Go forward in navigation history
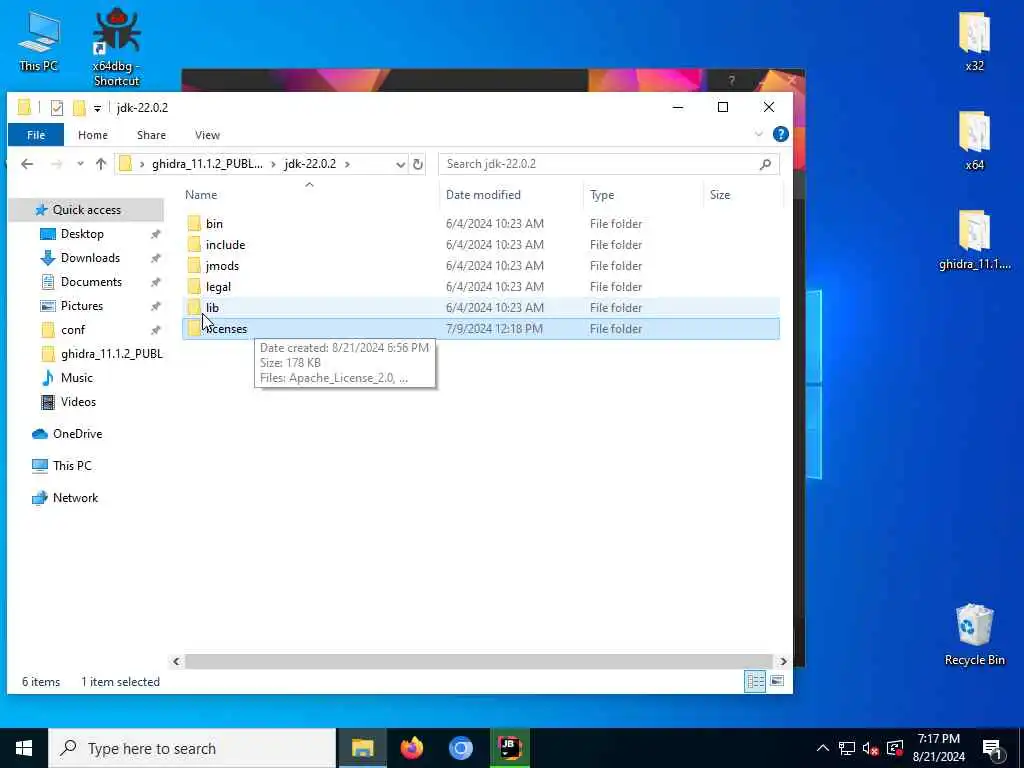 pos(57,164)
